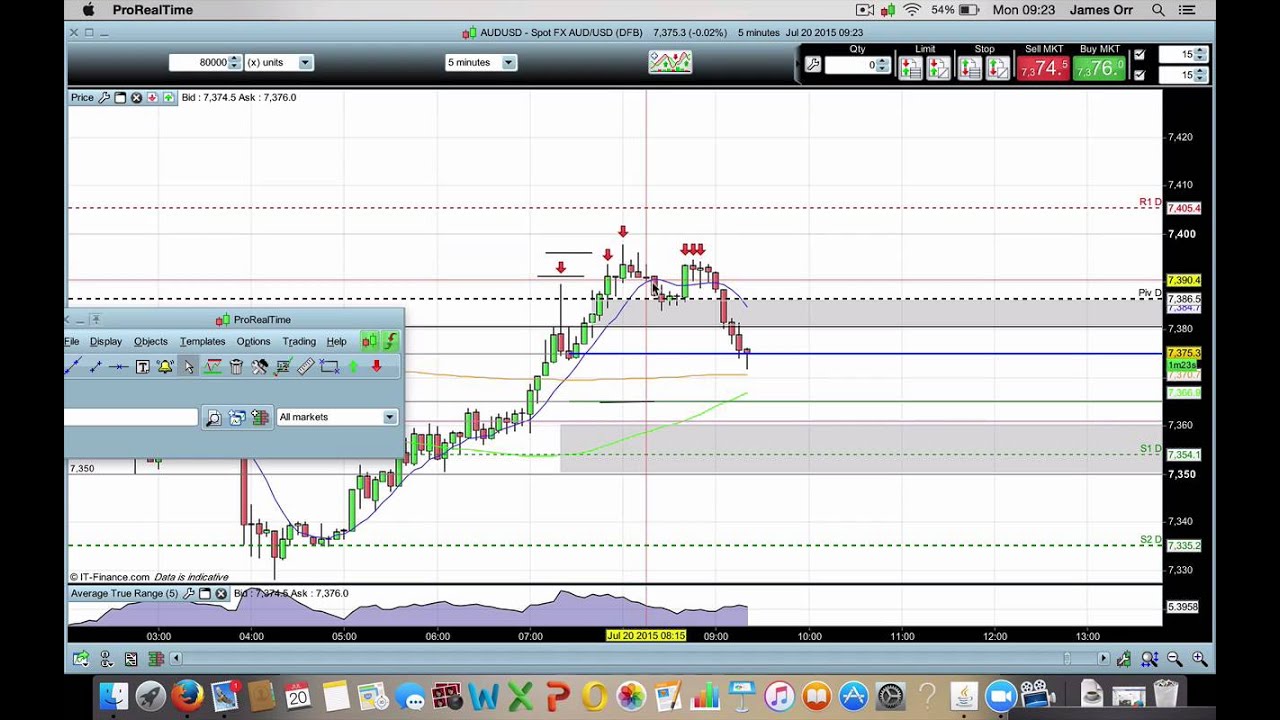Click the ruler measurement tool
The width and height of the screenshot is (1280, 720).
click(x=306, y=367)
